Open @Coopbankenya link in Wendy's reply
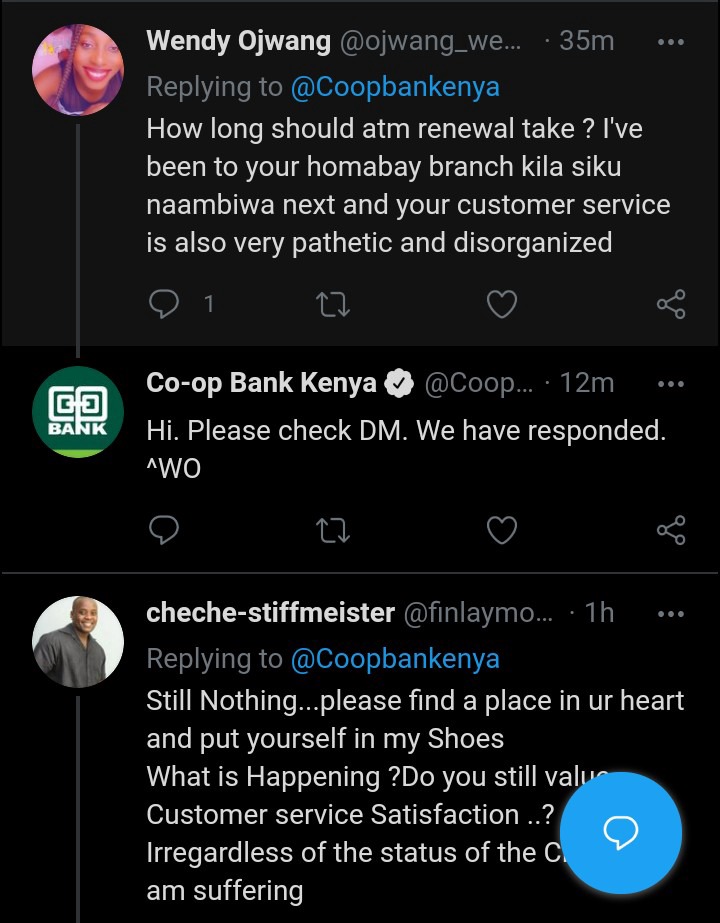The width and height of the screenshot is (720, 923). click(x=395, y=87)
